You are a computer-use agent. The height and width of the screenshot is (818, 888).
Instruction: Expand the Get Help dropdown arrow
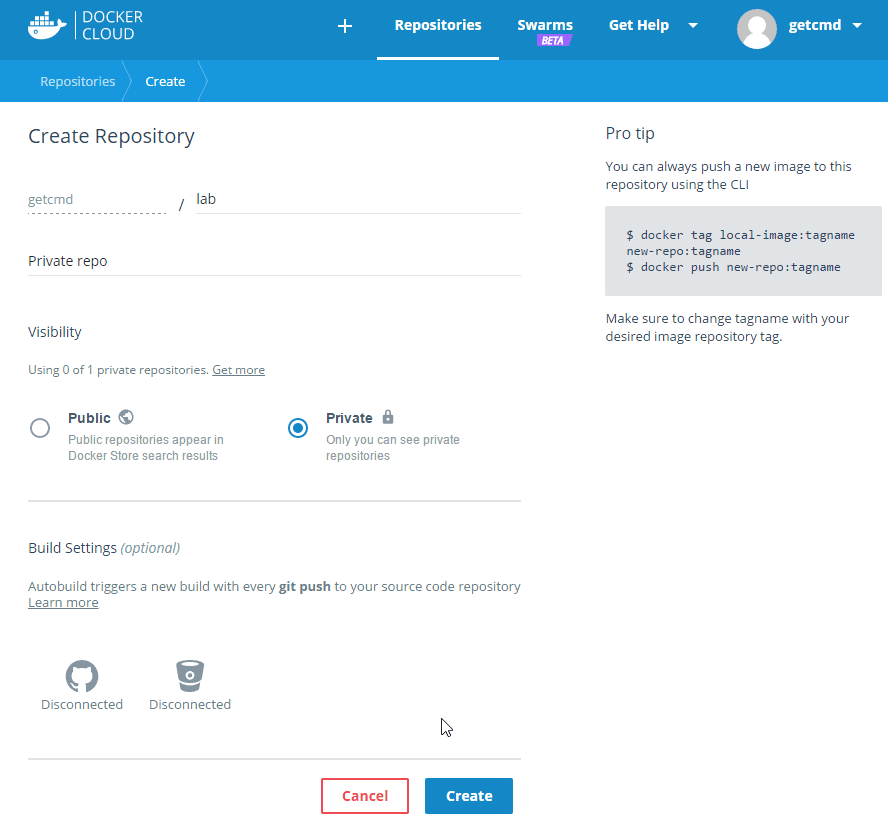(x=693, y=25)
